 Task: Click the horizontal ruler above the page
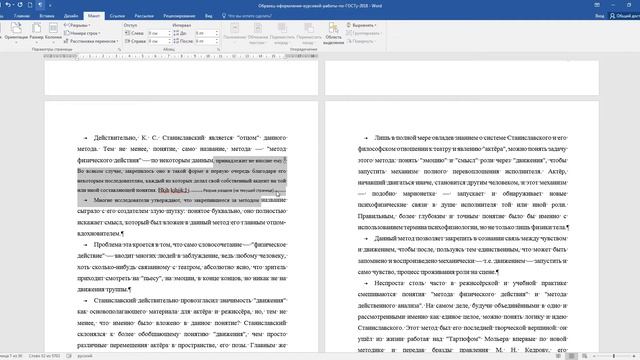tap(181, 56)
